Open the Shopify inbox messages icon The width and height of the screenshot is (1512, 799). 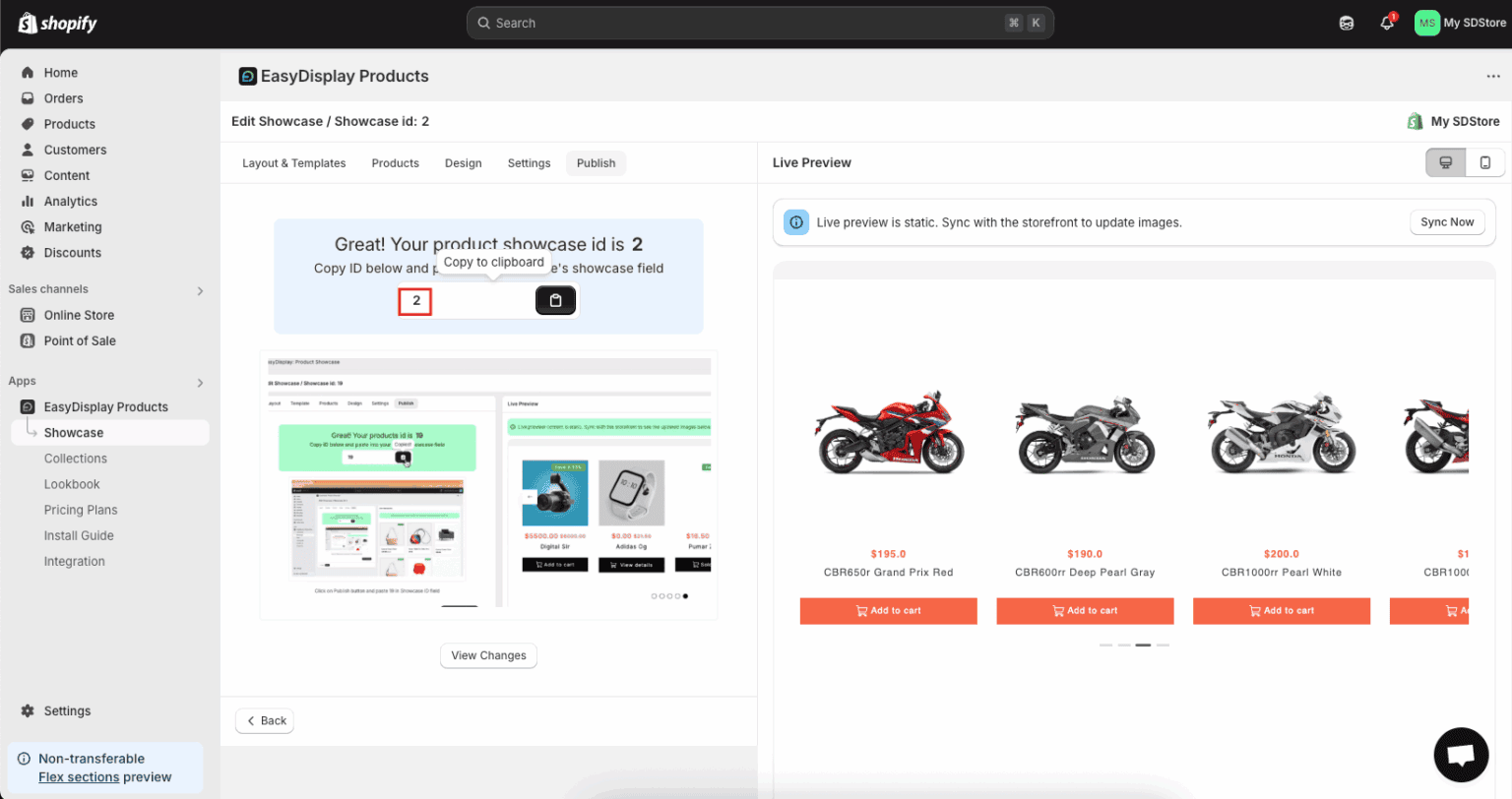(x=1346, y=22)
